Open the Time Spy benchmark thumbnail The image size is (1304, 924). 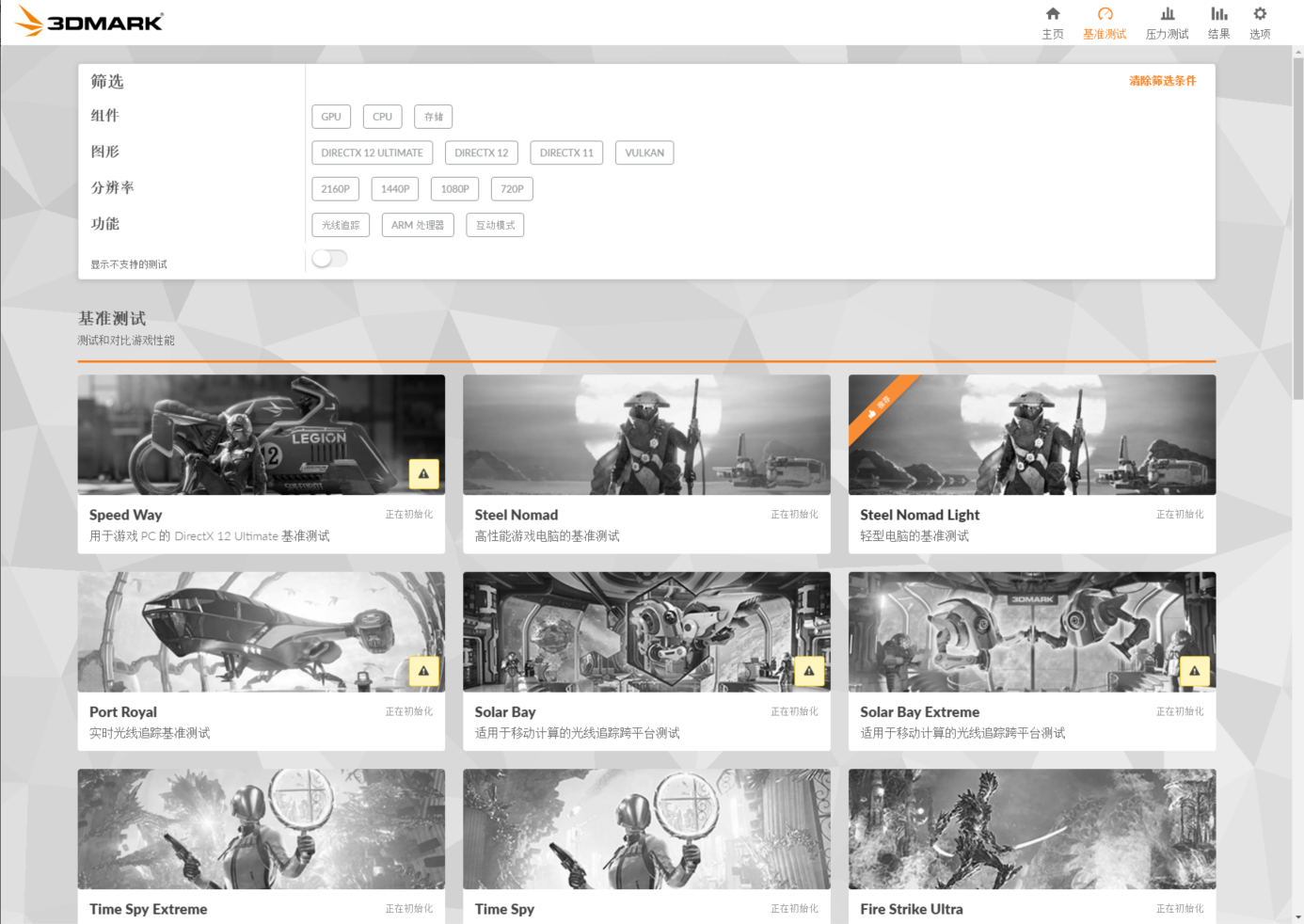pyautogui.click(x=646, y=829)
